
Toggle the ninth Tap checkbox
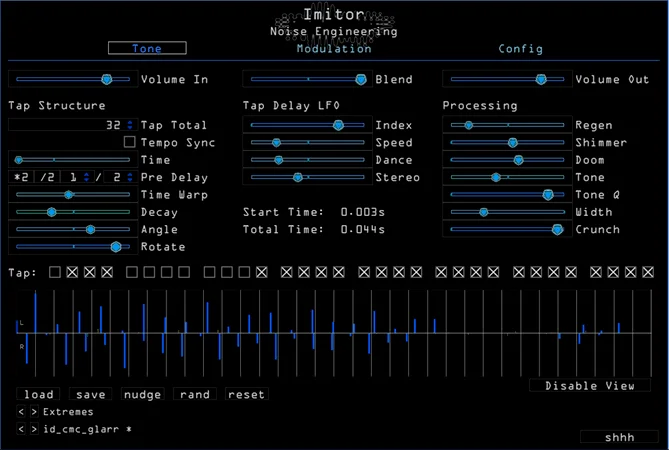[209, 272]
